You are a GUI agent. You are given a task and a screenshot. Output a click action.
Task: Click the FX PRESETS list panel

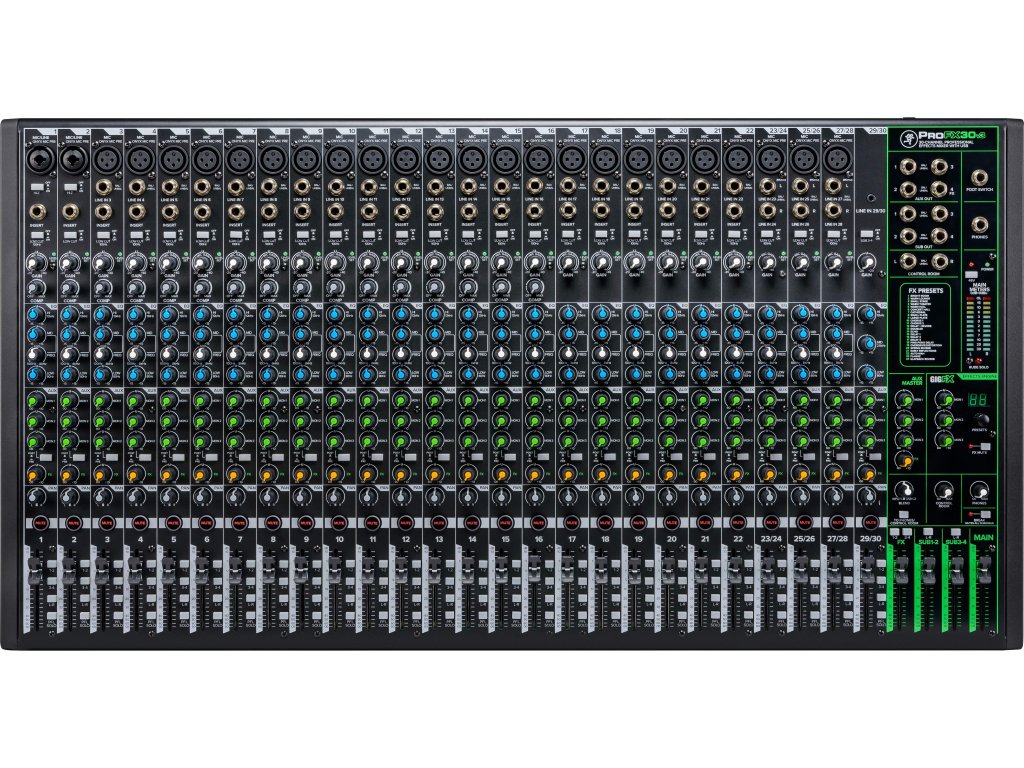pos(926,325)
